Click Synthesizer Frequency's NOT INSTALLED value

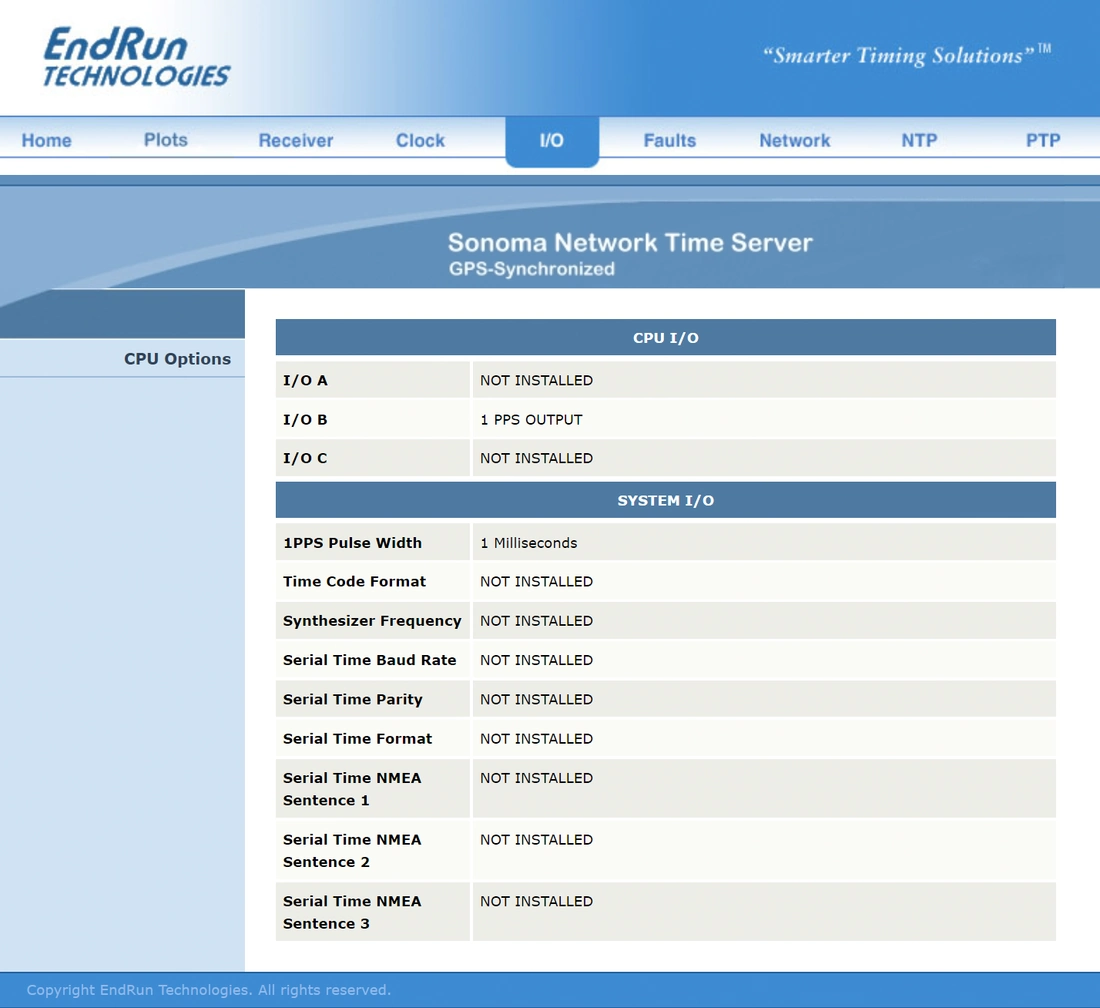537,621
